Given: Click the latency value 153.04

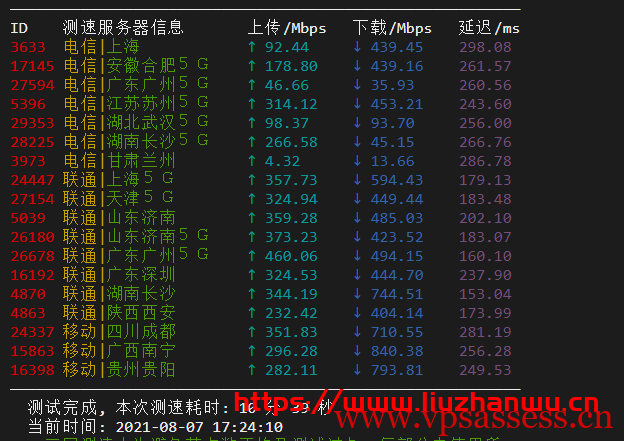Looking at the screenshot, I should coord(485,293).
